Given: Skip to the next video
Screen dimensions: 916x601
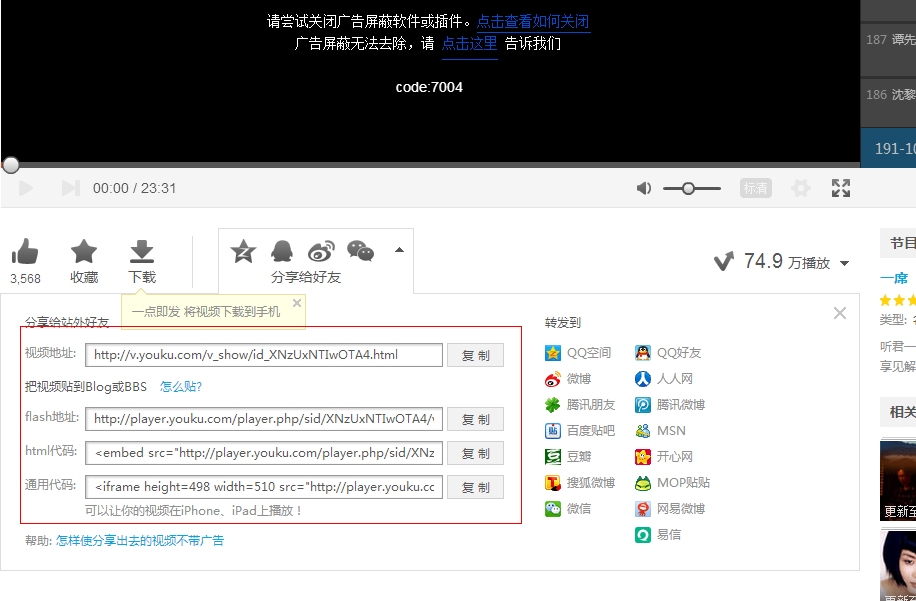Looking at the screenshot, I should [71, 188].
